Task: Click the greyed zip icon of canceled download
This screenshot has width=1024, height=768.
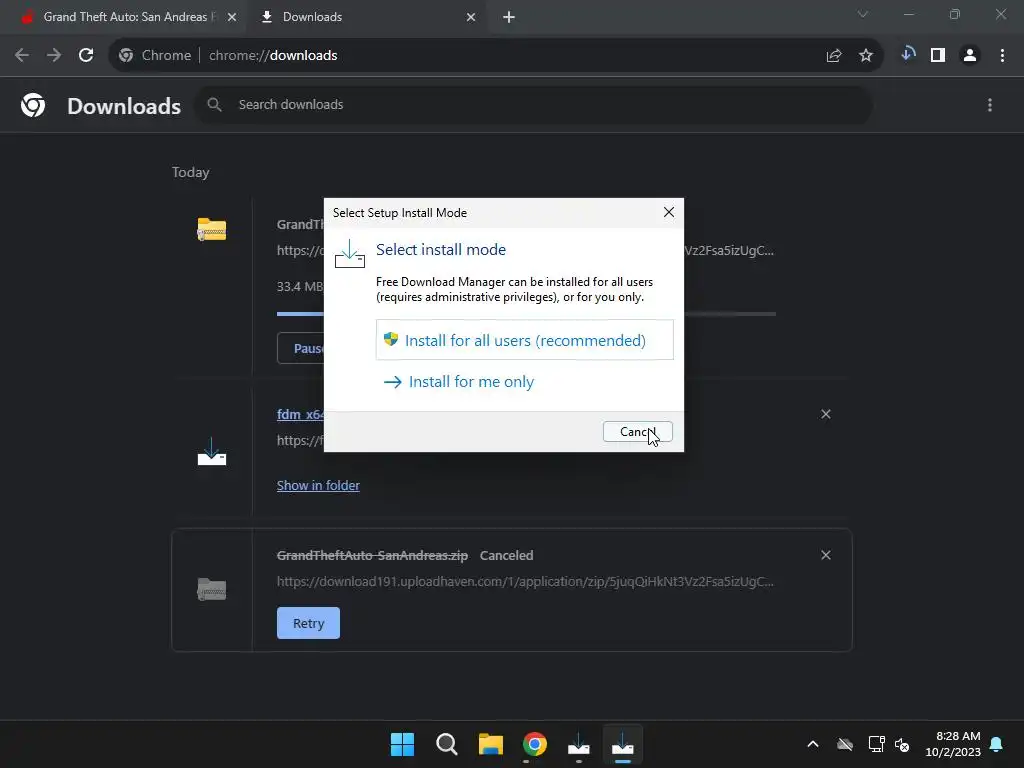Action: 212,589
